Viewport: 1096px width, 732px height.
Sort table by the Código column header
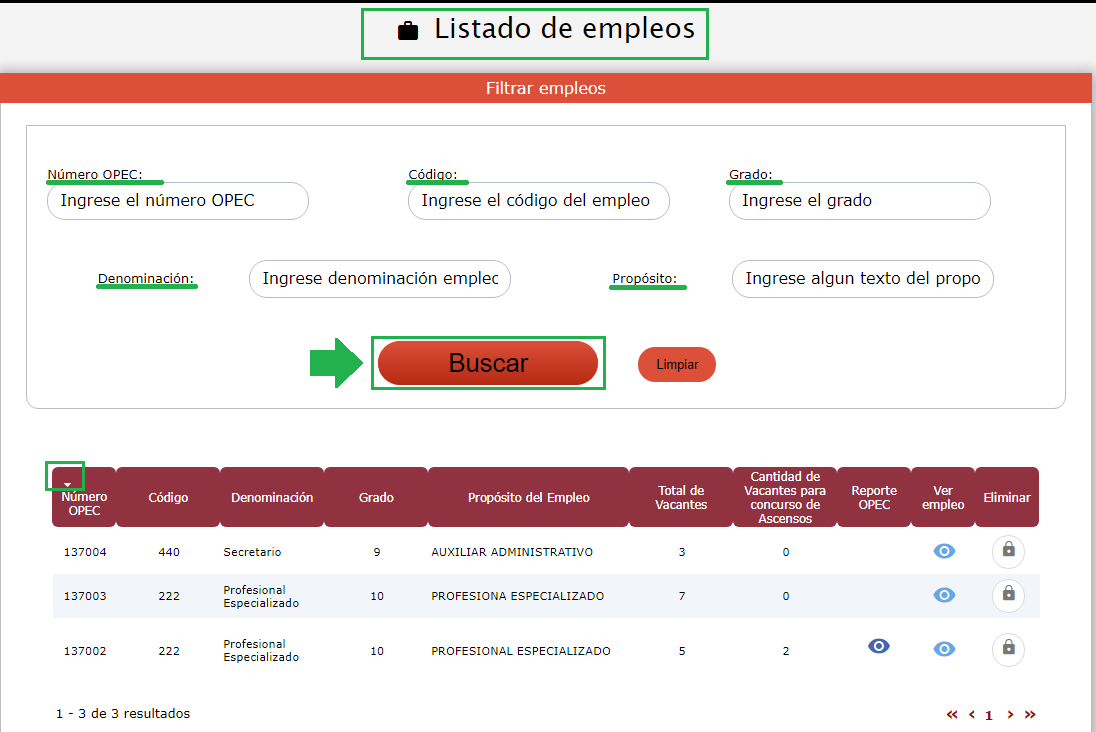coord(168,497)
